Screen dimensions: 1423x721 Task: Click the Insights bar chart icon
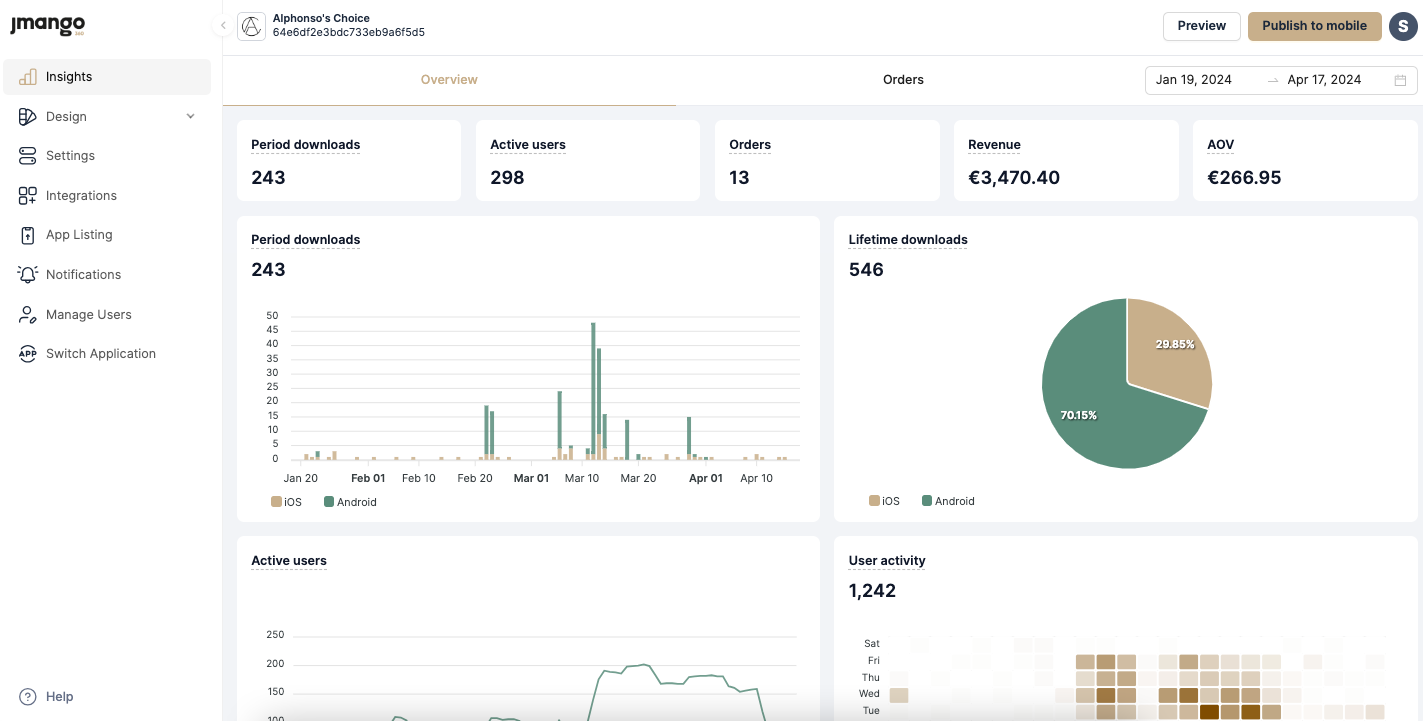click(x=28, y=77)
